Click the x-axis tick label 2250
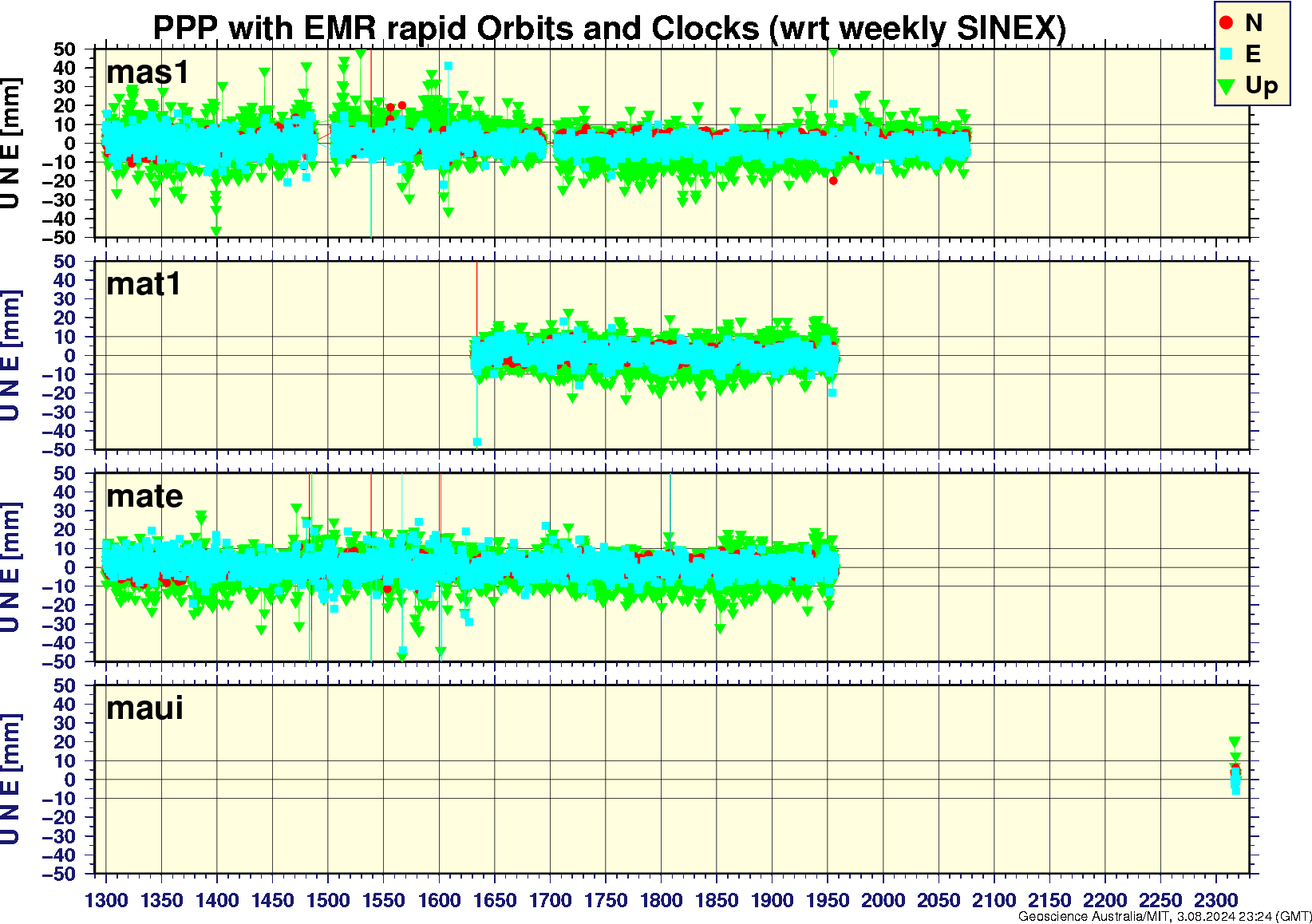This screenshot has width=1312, height=924. click(1160, 900)
